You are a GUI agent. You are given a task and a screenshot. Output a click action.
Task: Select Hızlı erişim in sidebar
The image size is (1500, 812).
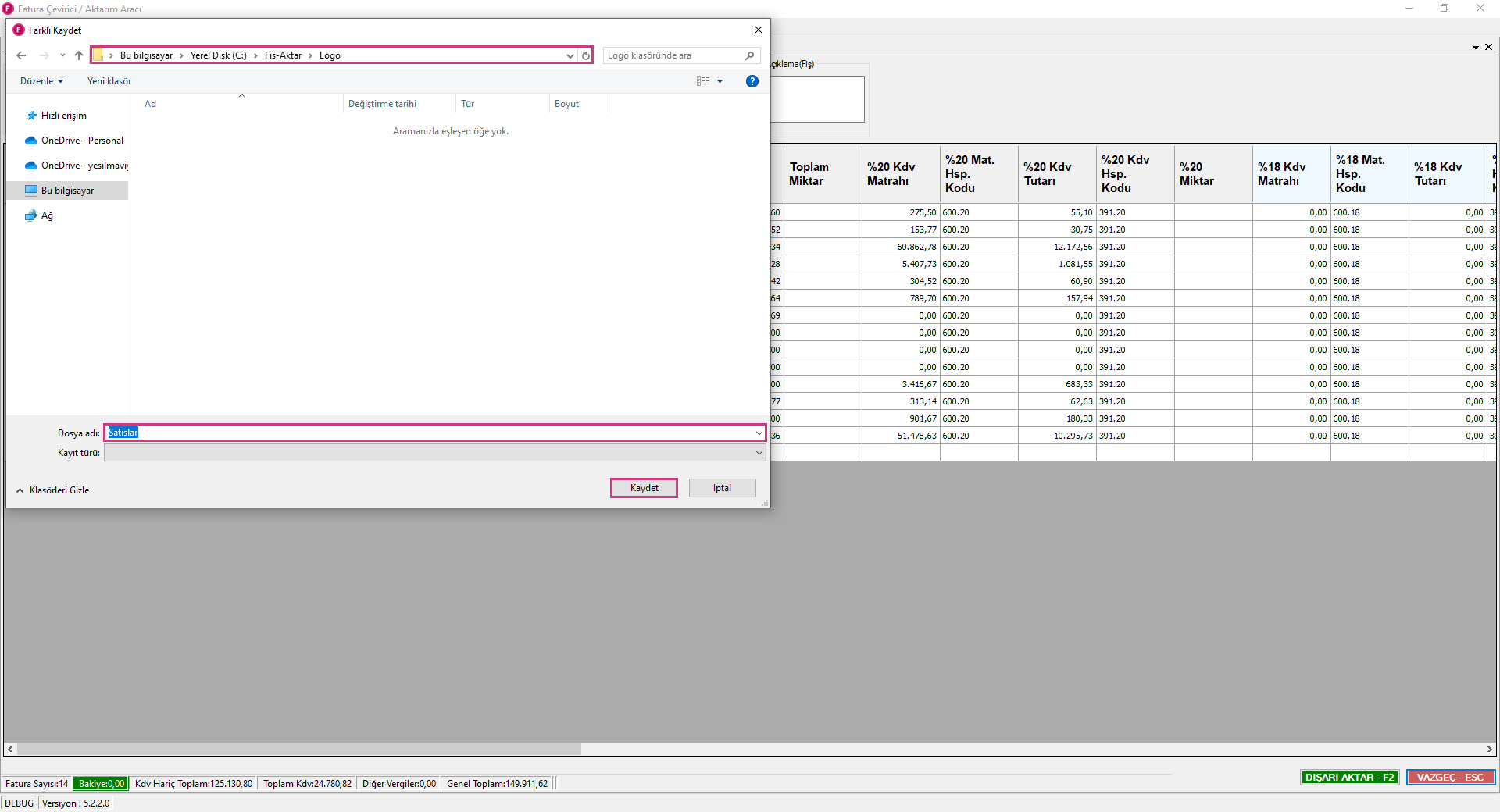point(63,116)
